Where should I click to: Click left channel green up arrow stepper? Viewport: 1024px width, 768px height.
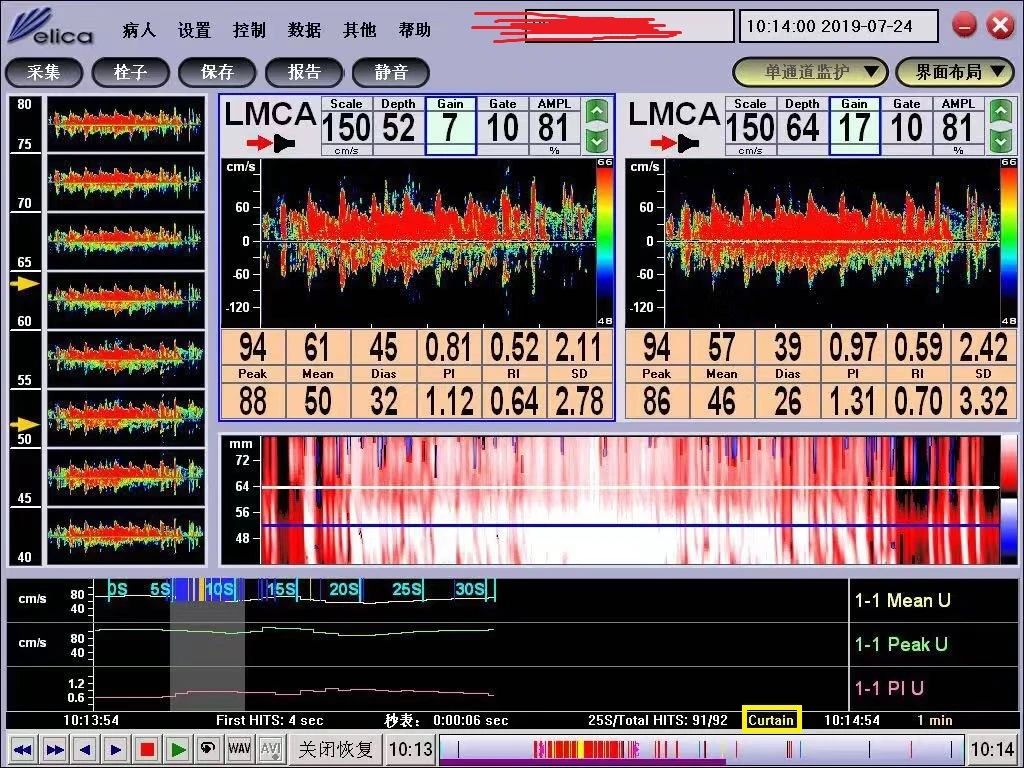click(x=597, y=111)
